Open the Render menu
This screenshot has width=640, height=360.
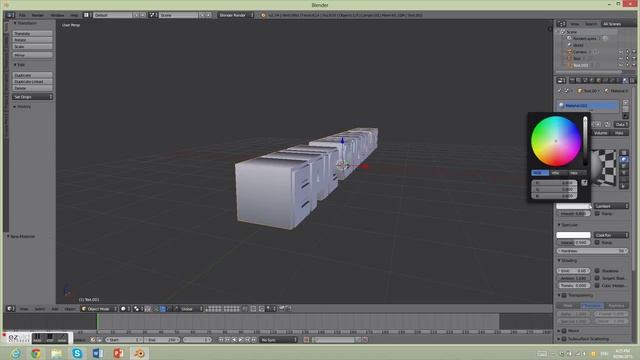(38, 15)
